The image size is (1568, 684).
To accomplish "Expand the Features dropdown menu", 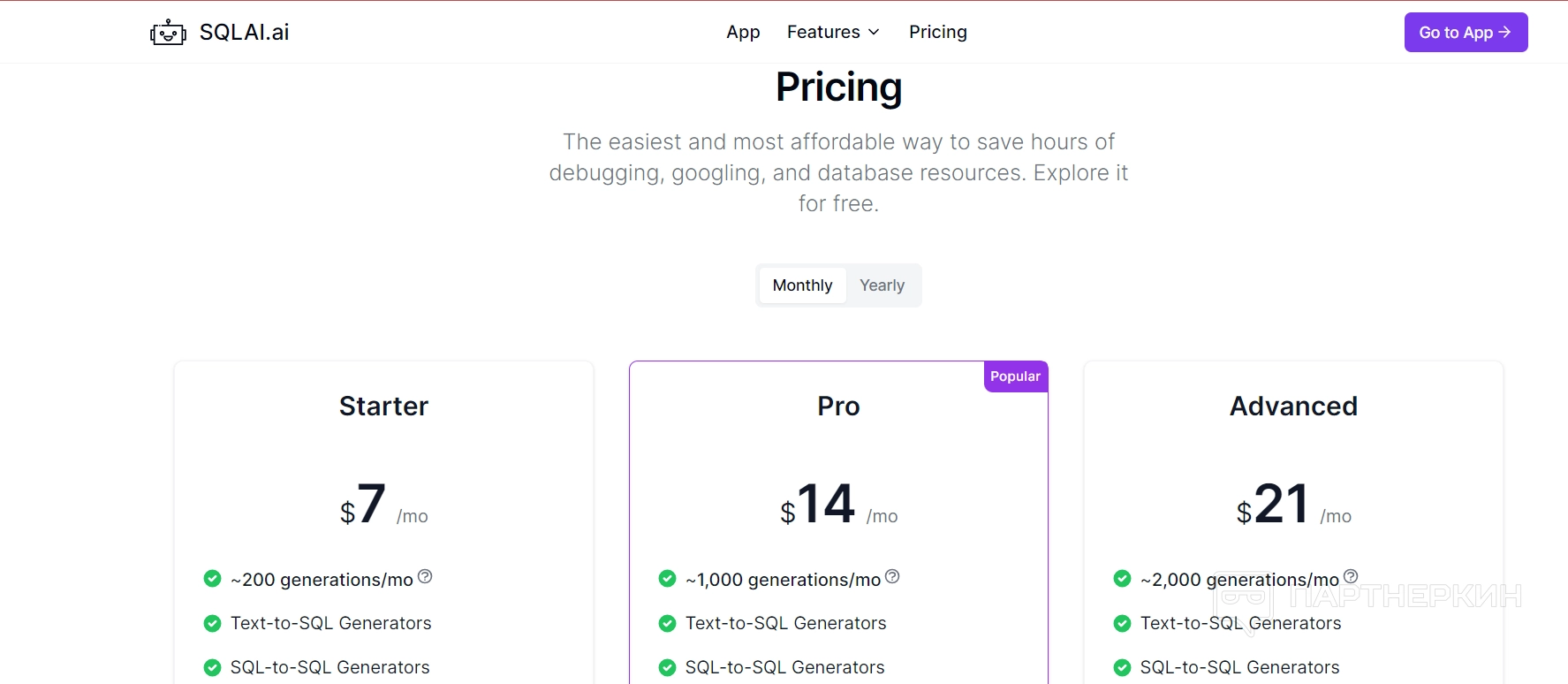I will 823,32.
